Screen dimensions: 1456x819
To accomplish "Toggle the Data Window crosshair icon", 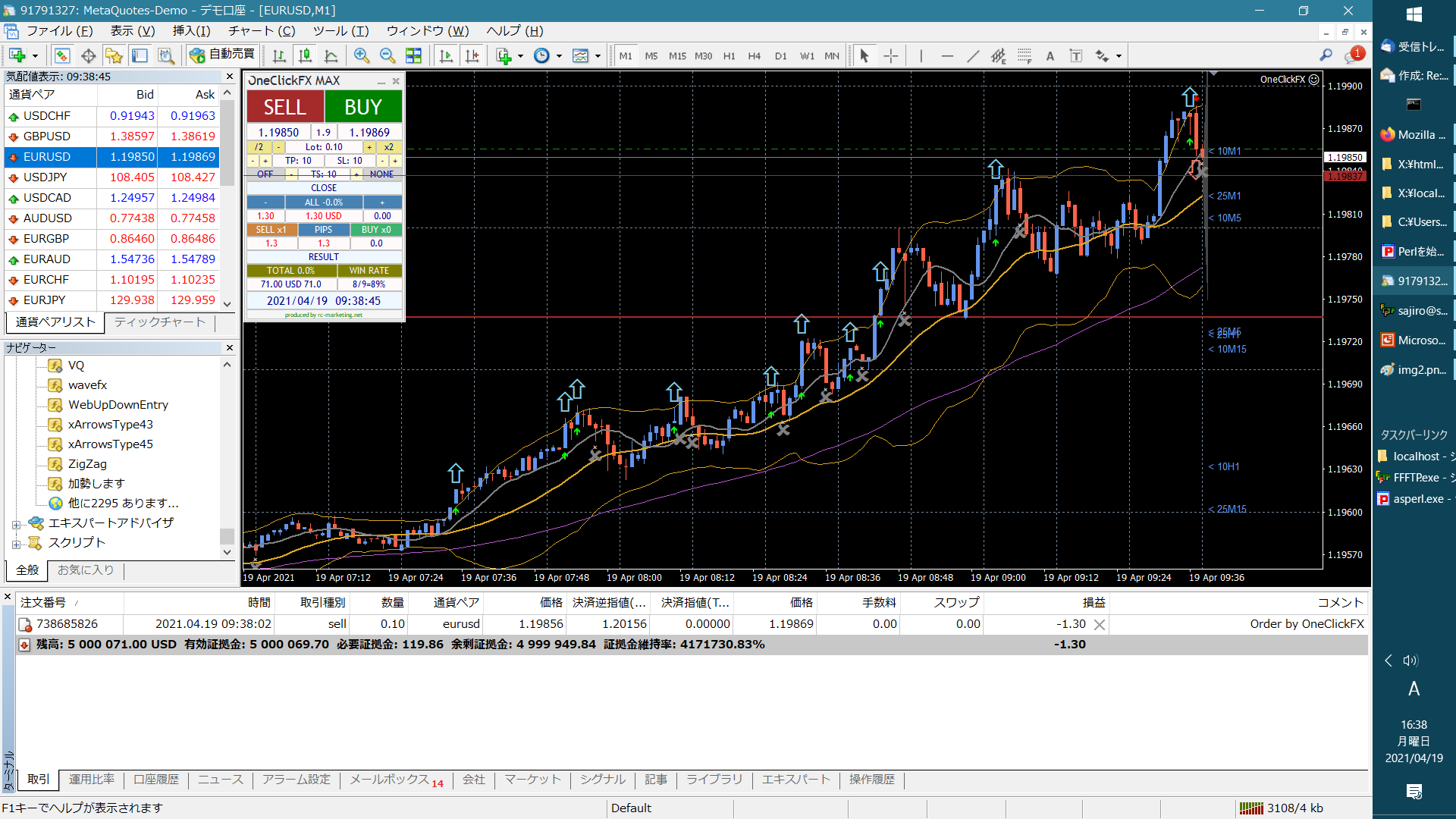I will click(x=88, y=55).
